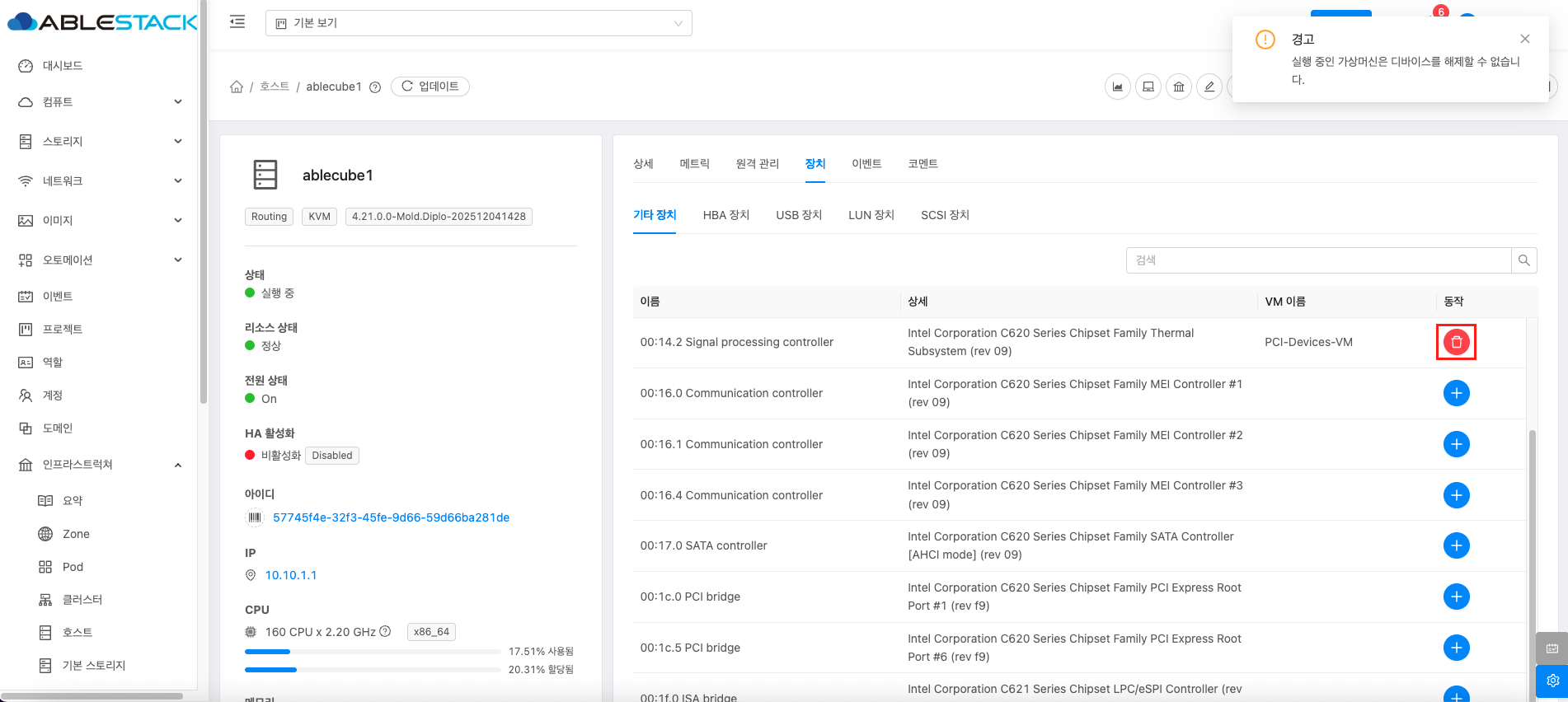The height and width of the screenshot is (702, 1568).
Task: Toggle the sidebar collapse menu icon
Action: 237,22
